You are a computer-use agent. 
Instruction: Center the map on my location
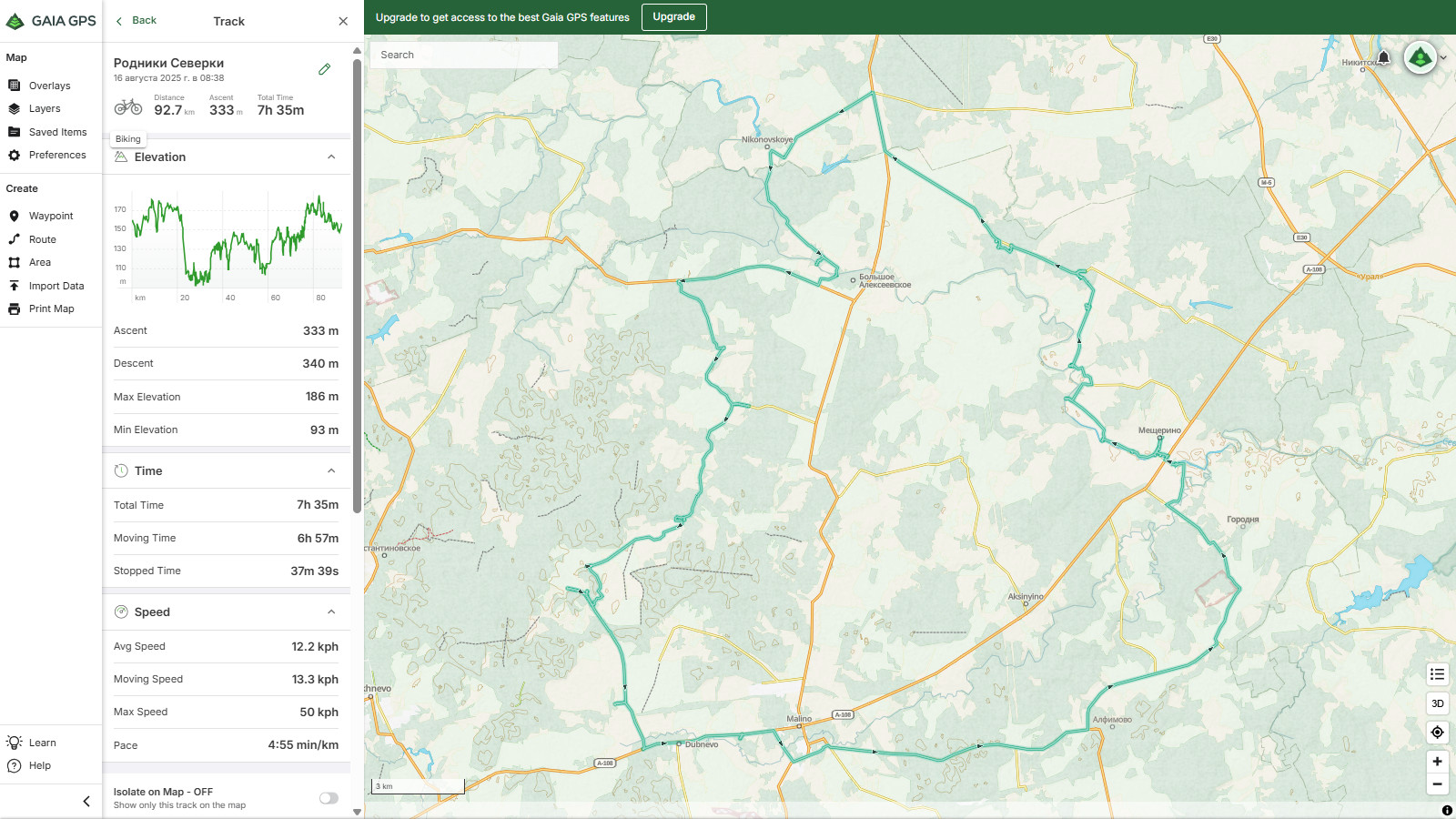[1438, 733]
